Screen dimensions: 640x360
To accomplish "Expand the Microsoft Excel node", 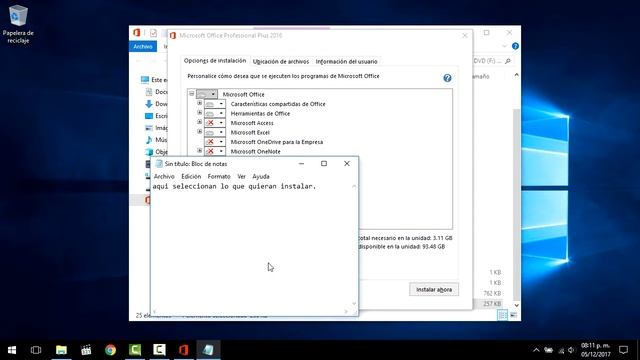I will pos(200,131).
